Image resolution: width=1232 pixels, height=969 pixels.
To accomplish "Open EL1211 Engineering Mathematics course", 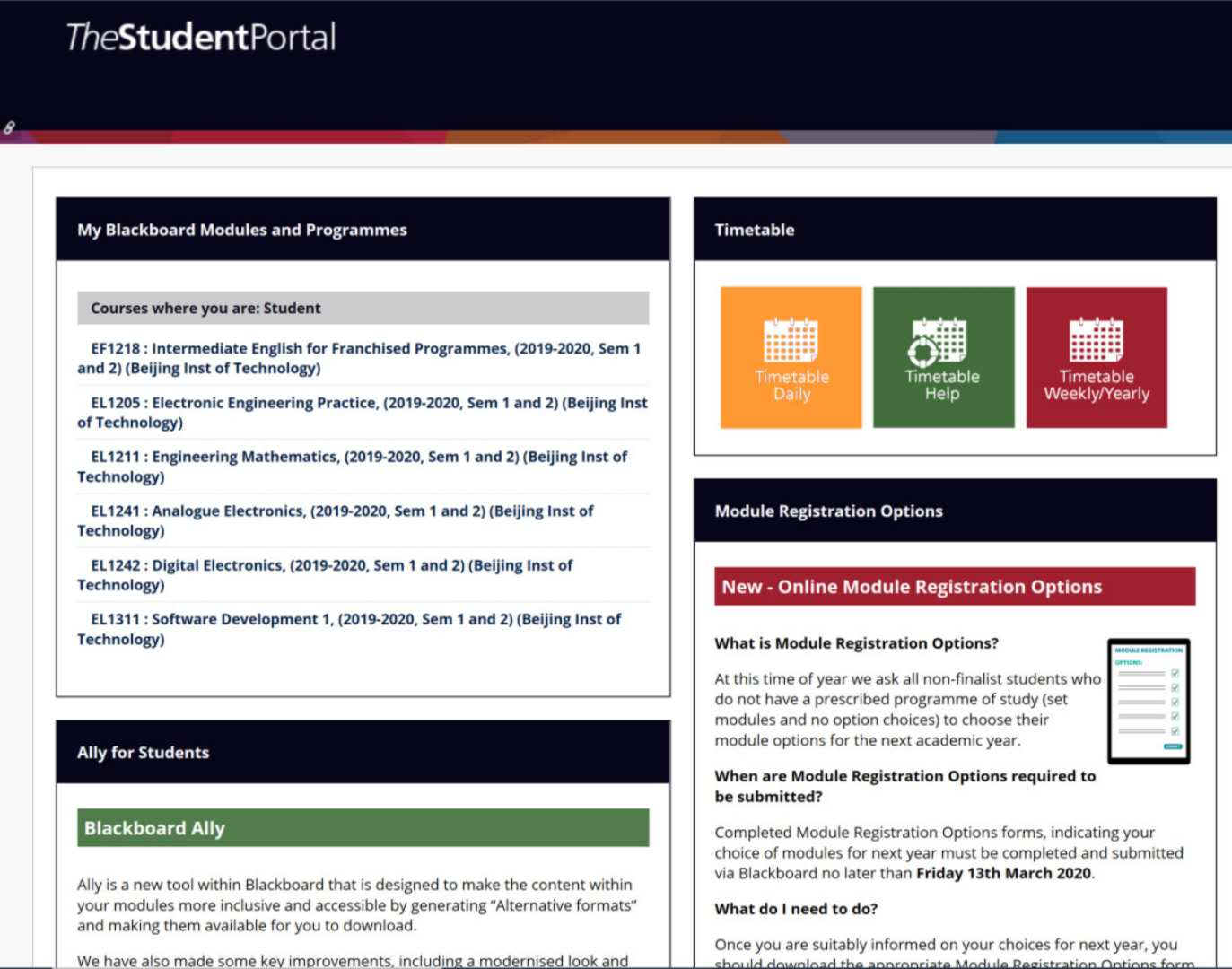I will point(353,466).
